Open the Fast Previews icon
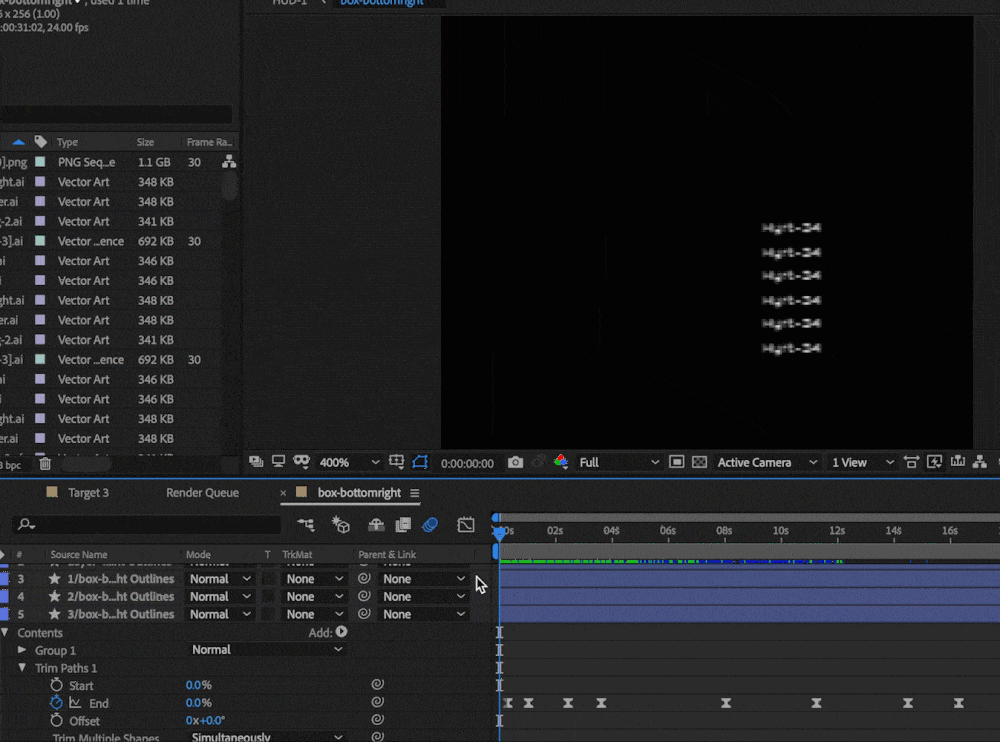 934,462
